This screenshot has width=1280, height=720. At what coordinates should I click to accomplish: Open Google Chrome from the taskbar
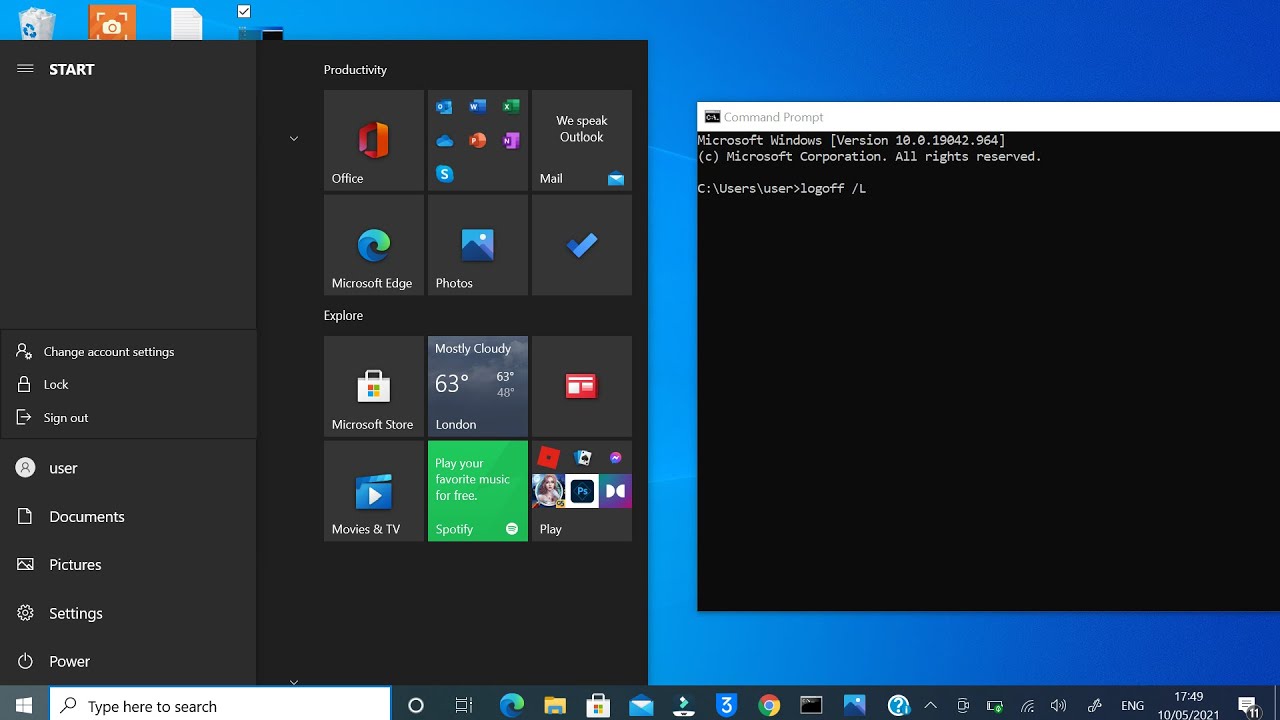point(769,706)
